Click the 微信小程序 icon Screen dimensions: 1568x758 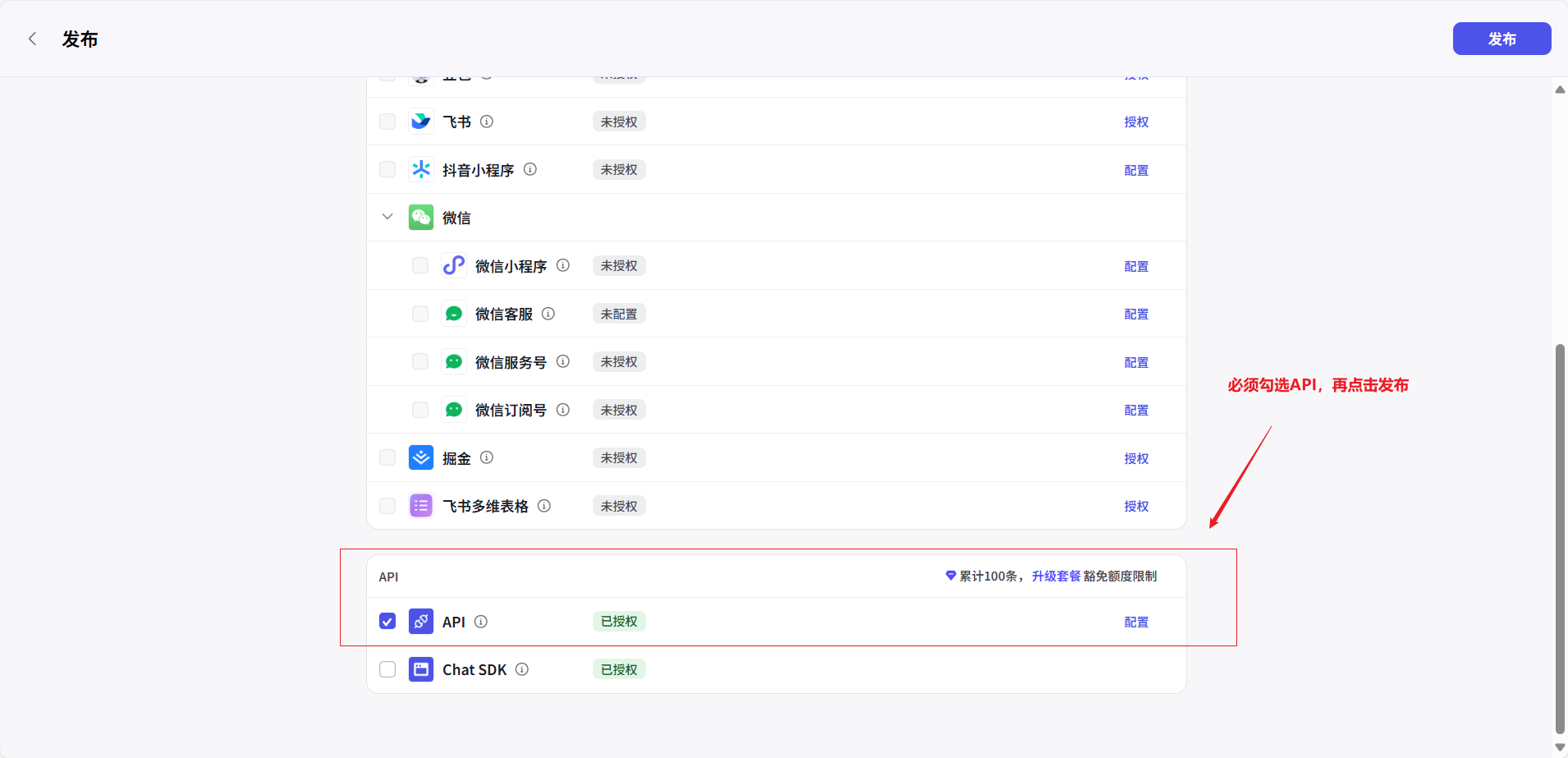coord(453,265)
